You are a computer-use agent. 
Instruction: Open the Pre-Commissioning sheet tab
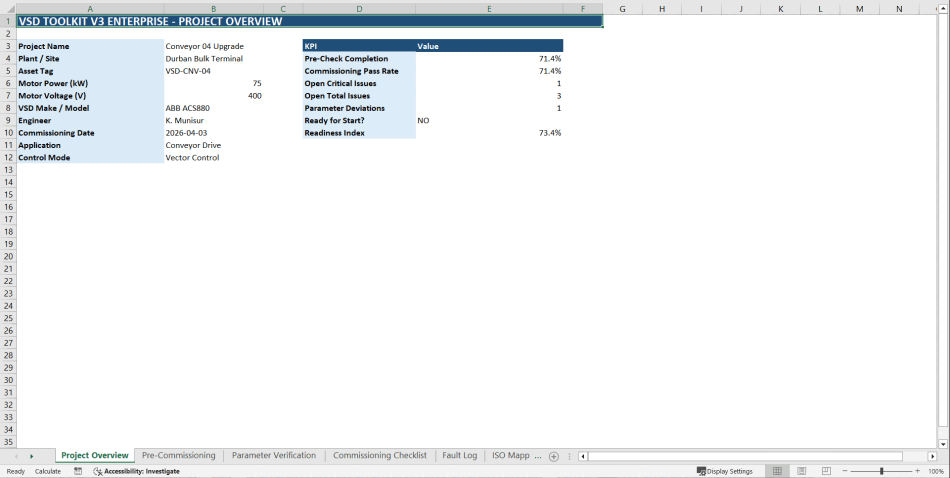178,455
